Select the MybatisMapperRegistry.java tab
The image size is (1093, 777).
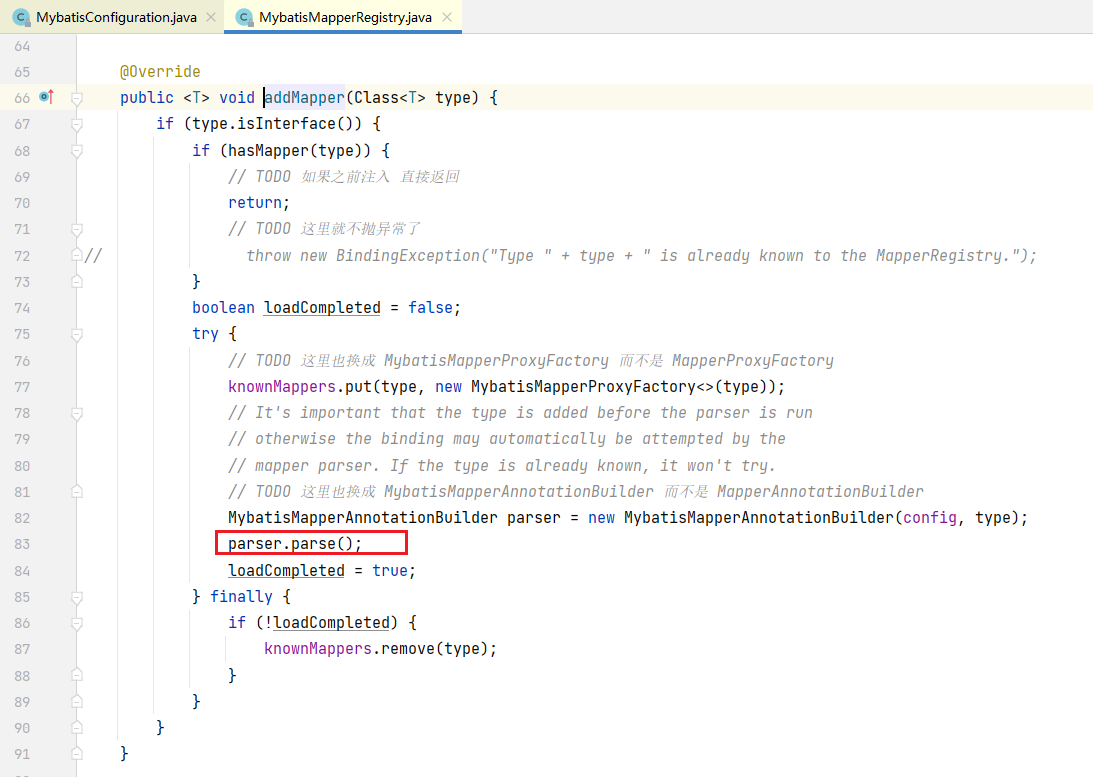pyautogui.click(x=344, y=18)
